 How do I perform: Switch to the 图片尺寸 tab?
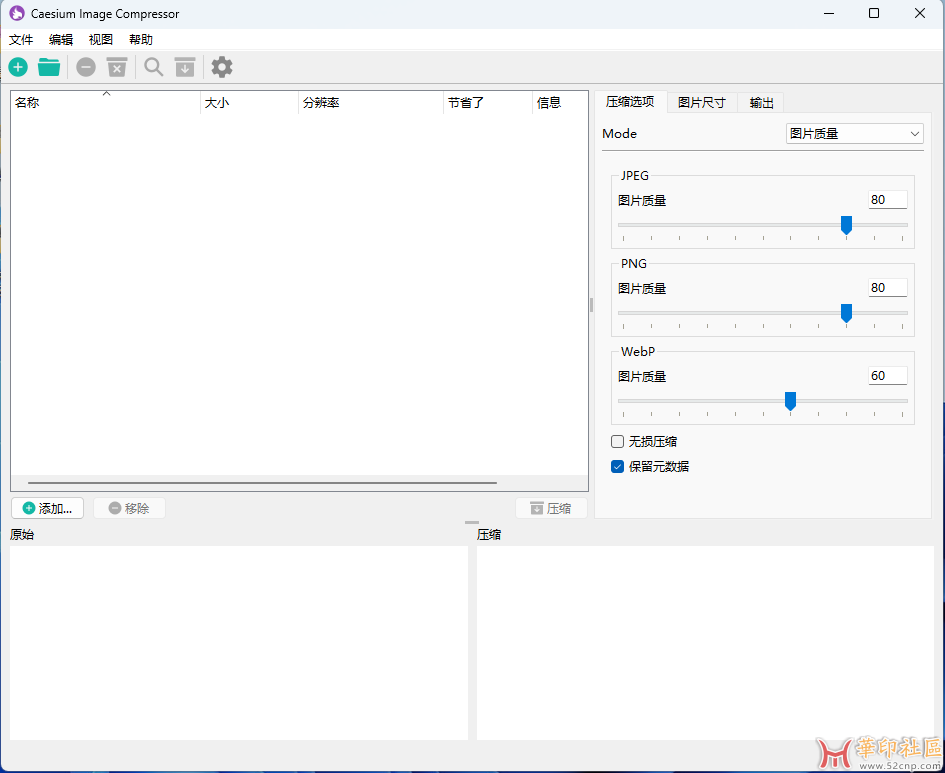[x=702, y=102]
